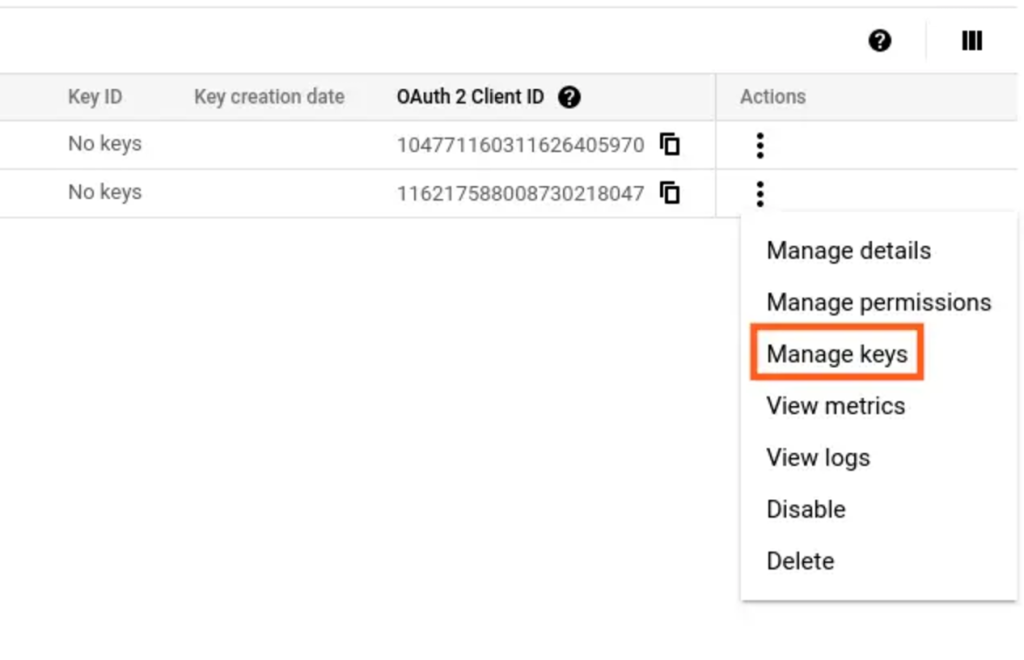
Task: Open the help question mark icon
Action: pyautogui.click(x=878, y=40)
